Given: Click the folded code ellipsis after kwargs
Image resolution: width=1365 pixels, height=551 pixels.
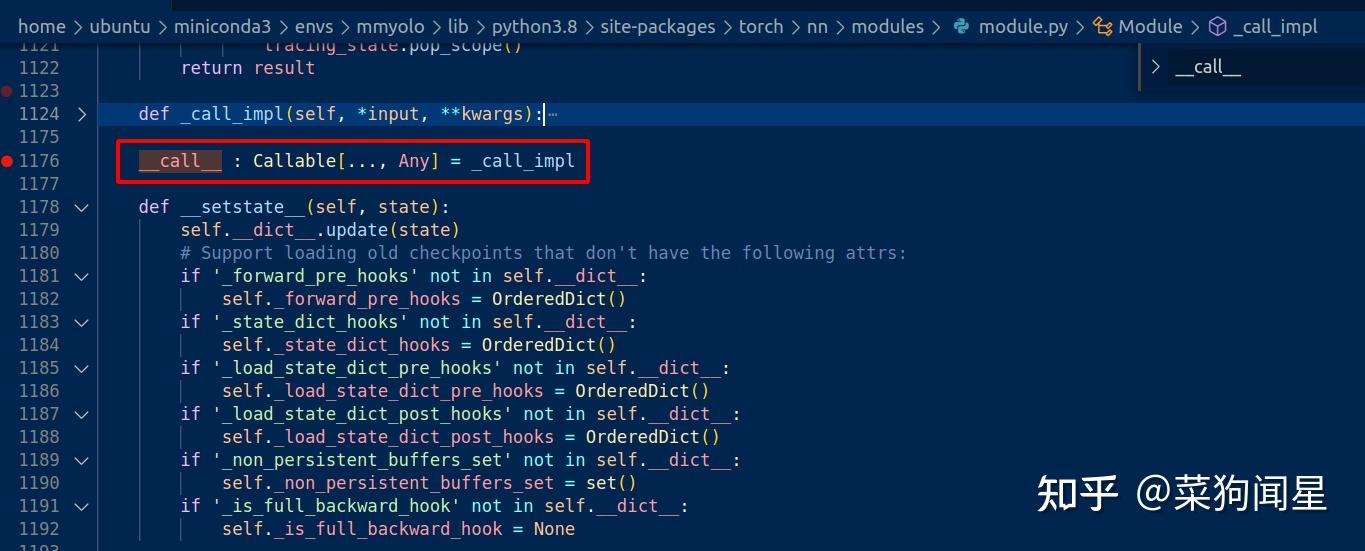Looking at the screenshot, I should 553,114.
